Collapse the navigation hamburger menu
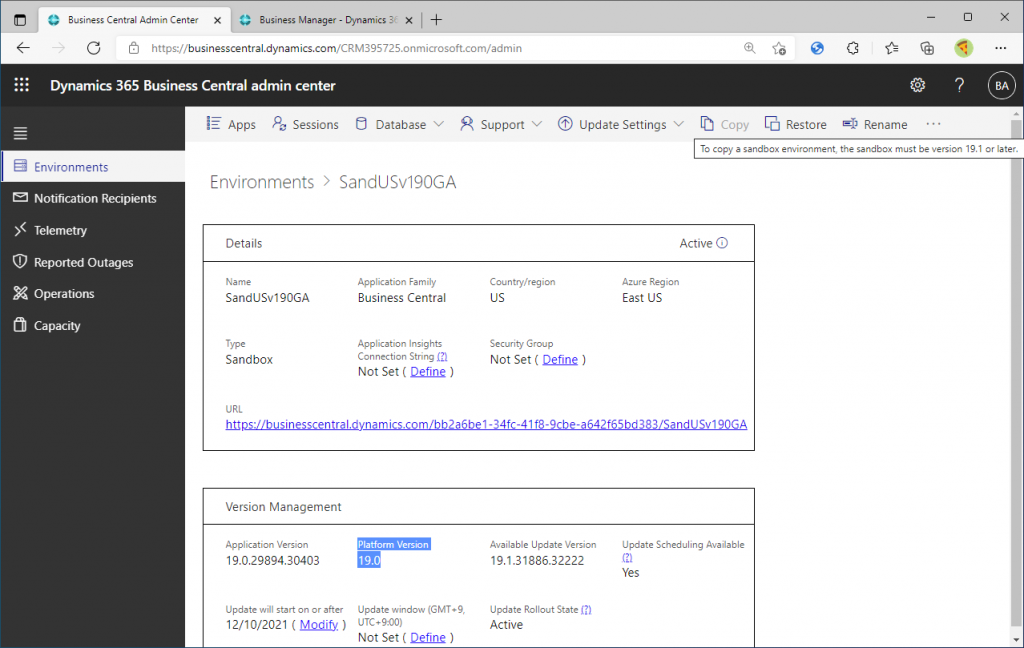Screen dimensions: 1024x648 click(20, 133)
